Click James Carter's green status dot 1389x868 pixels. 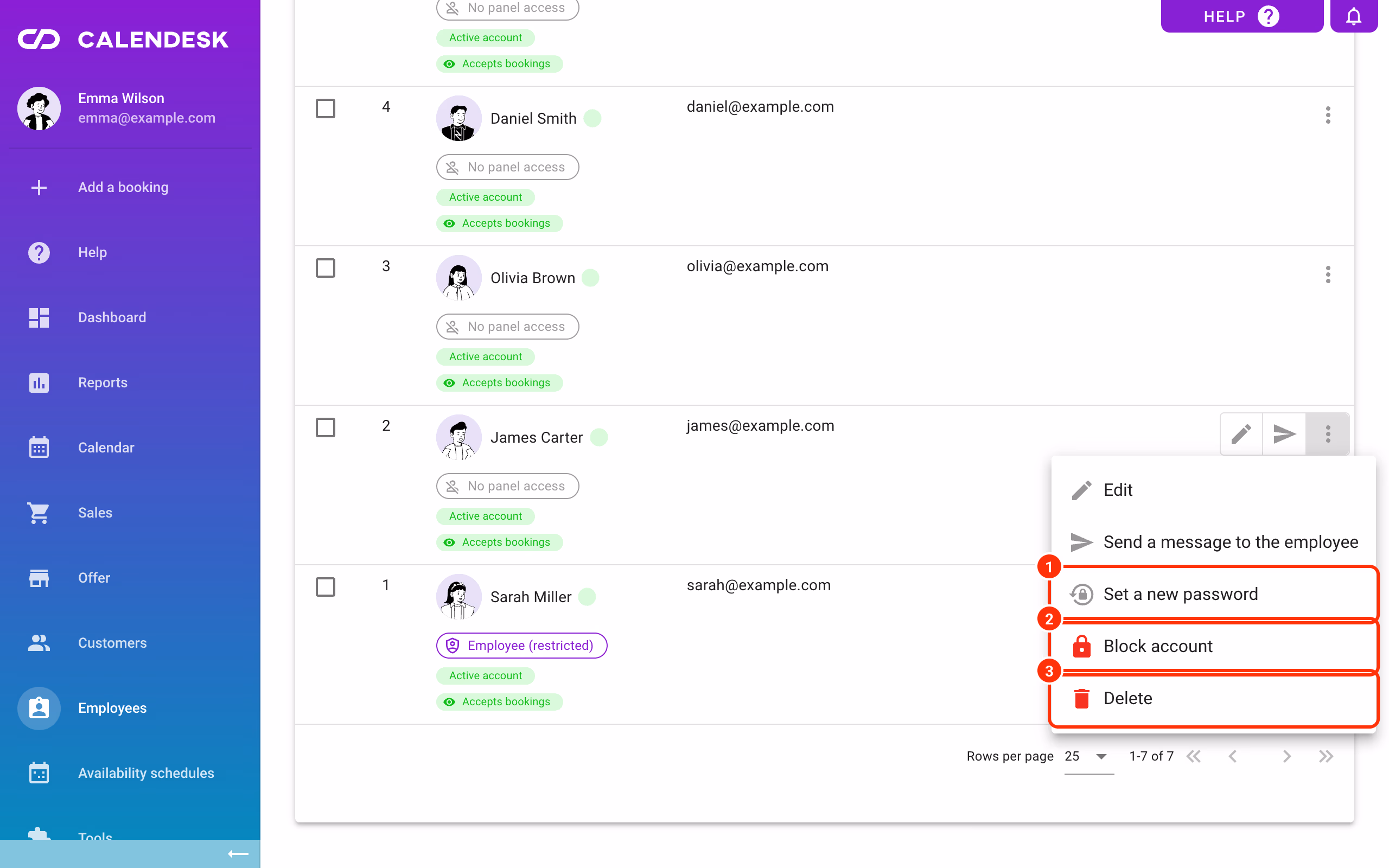click(x=598, y=437)
